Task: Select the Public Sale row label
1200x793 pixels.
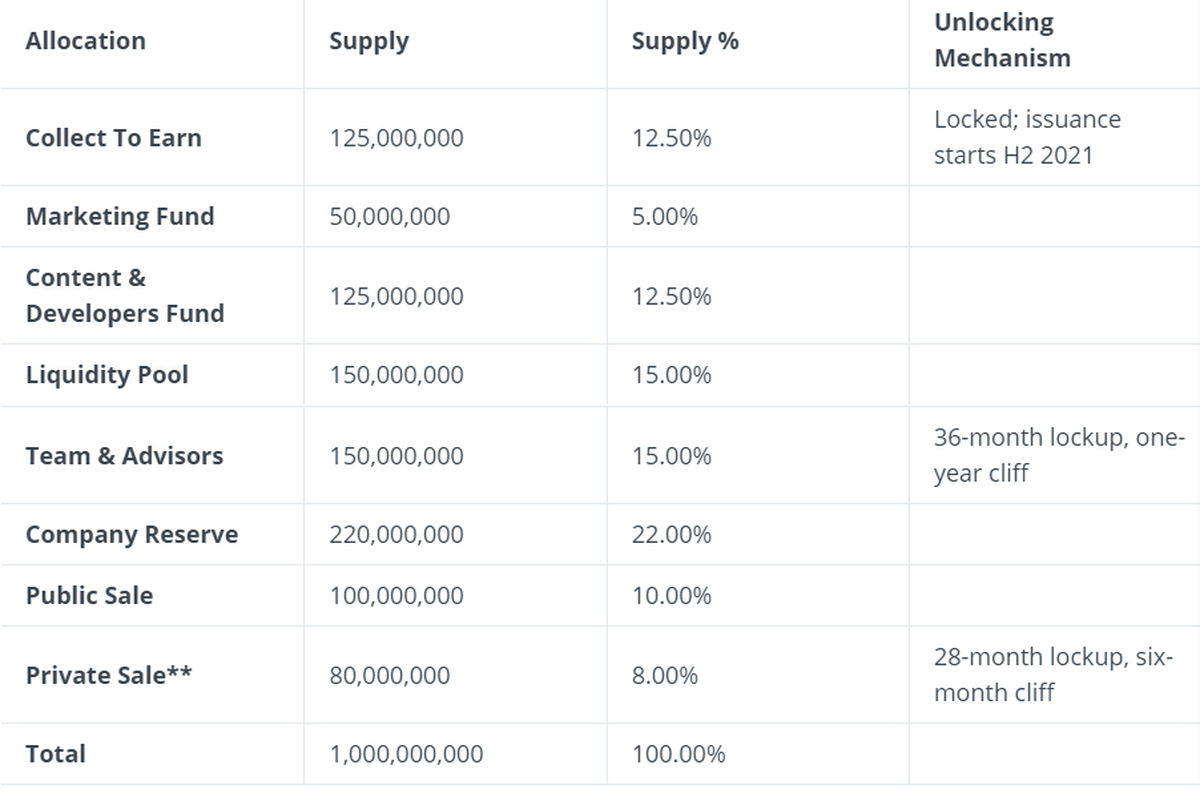Action: coord(90,596)
